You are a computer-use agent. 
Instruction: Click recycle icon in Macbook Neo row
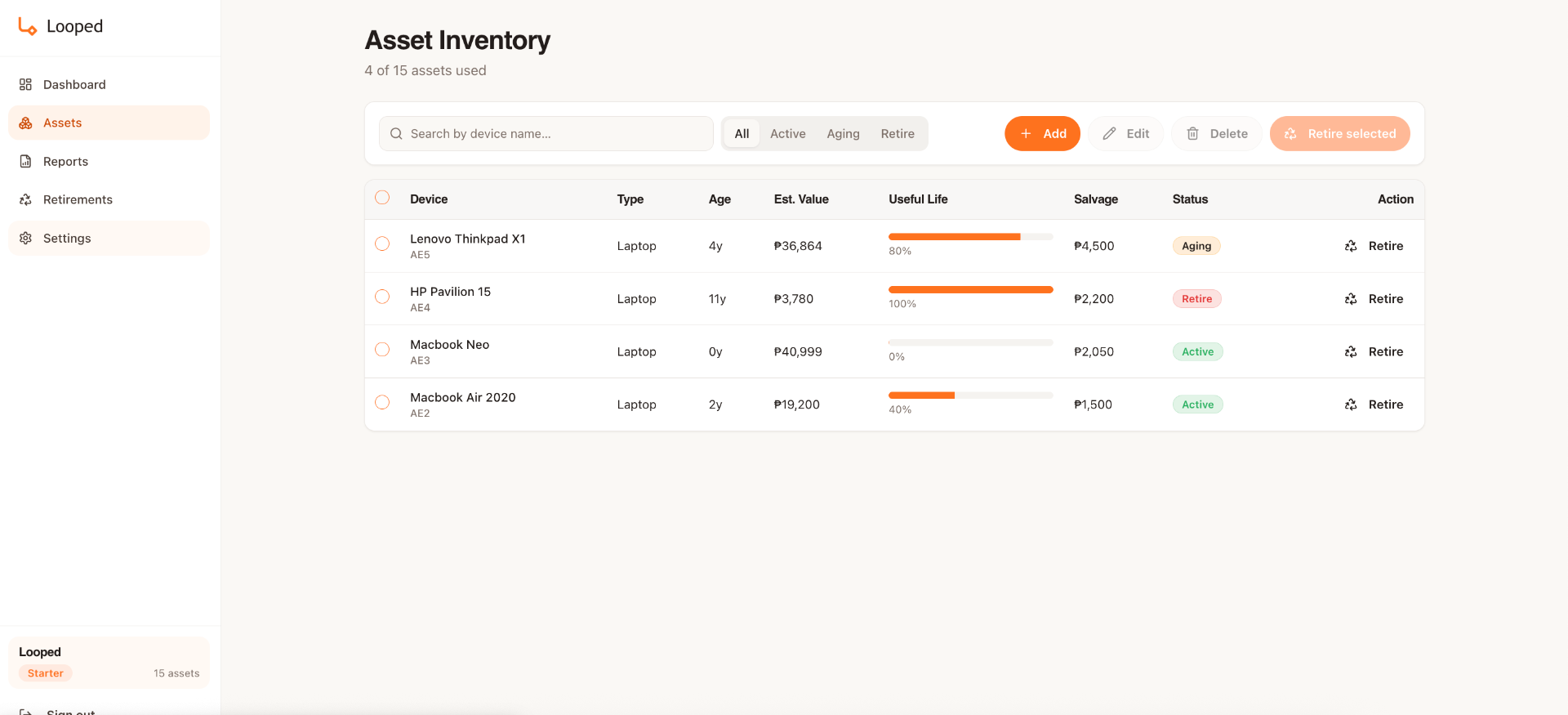tap(1351, 351)
